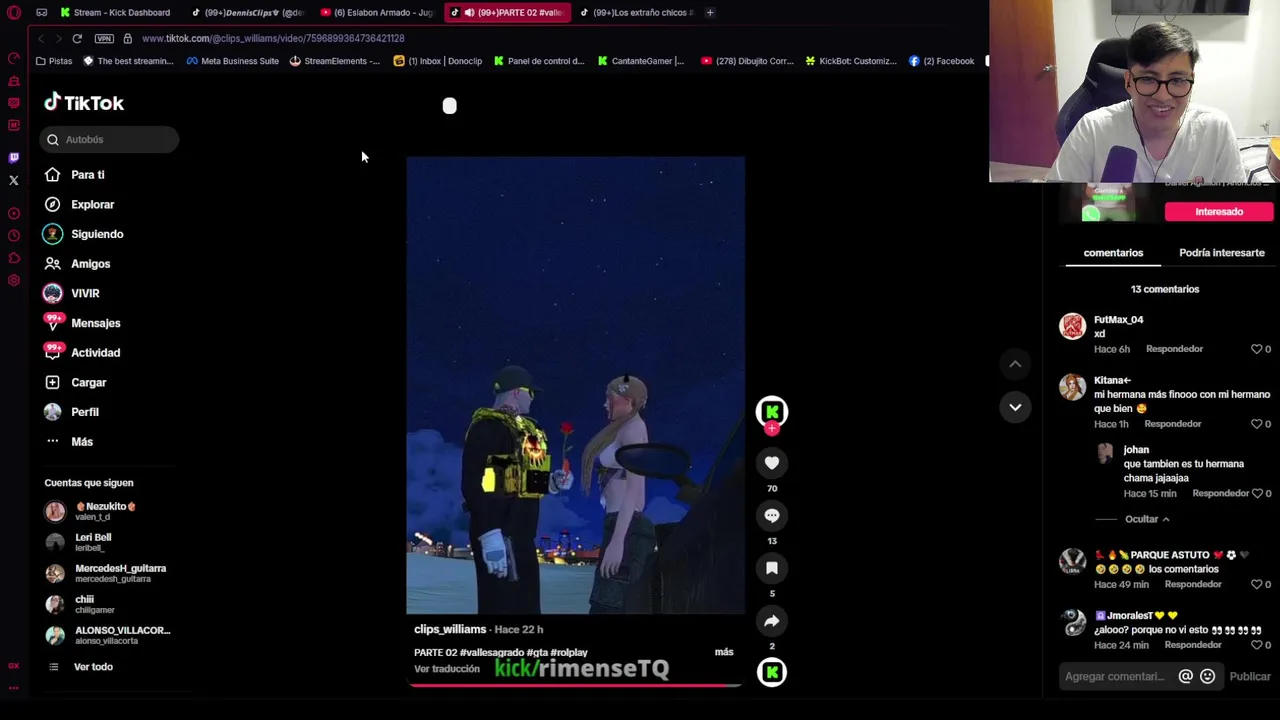Reply to FutMax_04's comment
Viewport: 1280px width, 720px height.
click(1174, 349)
